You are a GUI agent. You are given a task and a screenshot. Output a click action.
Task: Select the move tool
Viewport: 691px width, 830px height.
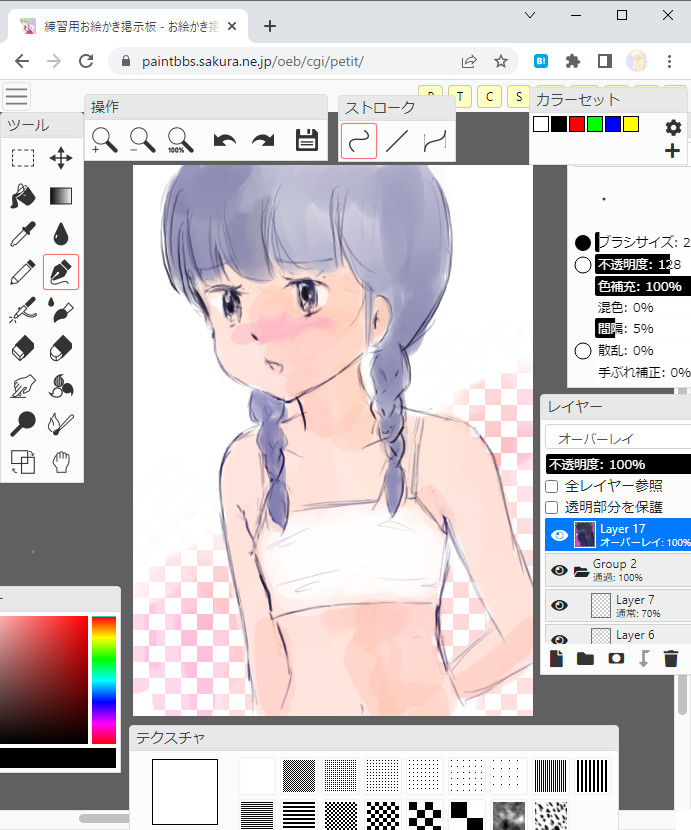61,158
